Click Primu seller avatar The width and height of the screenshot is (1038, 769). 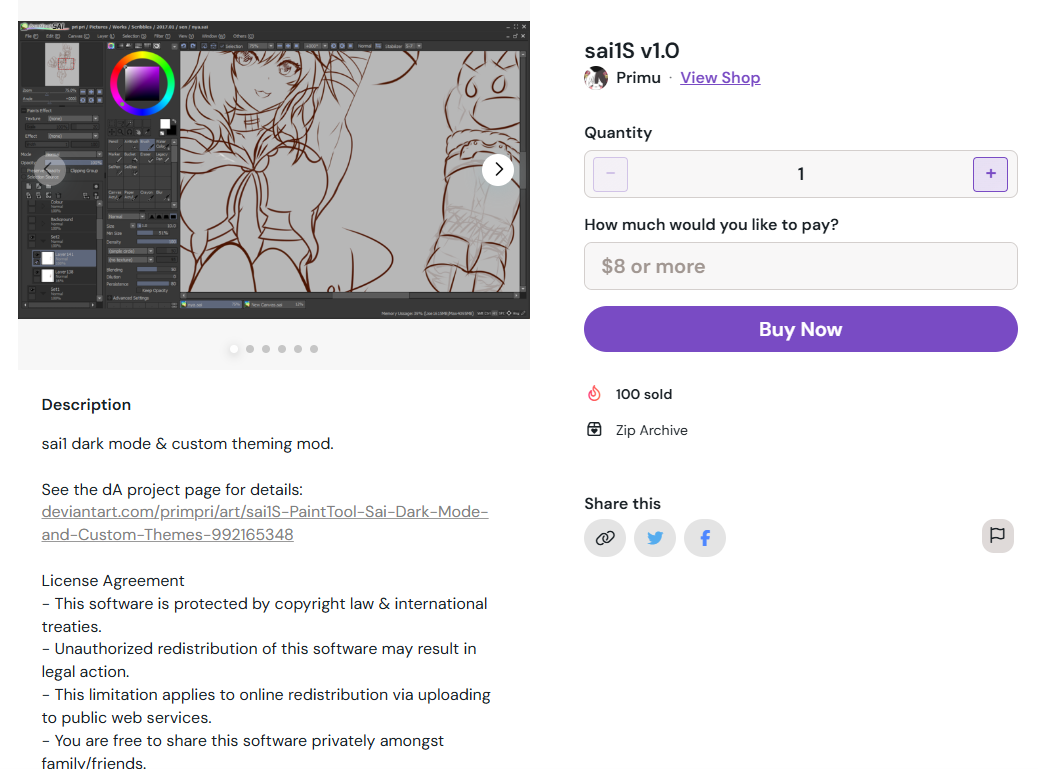(596, 78)
